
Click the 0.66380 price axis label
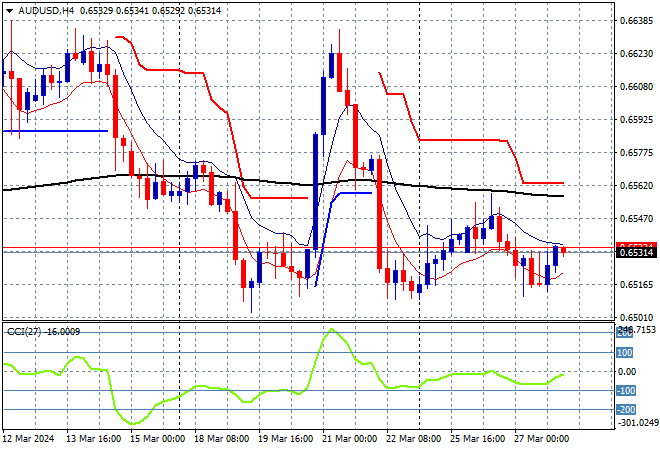coord(637,20)
